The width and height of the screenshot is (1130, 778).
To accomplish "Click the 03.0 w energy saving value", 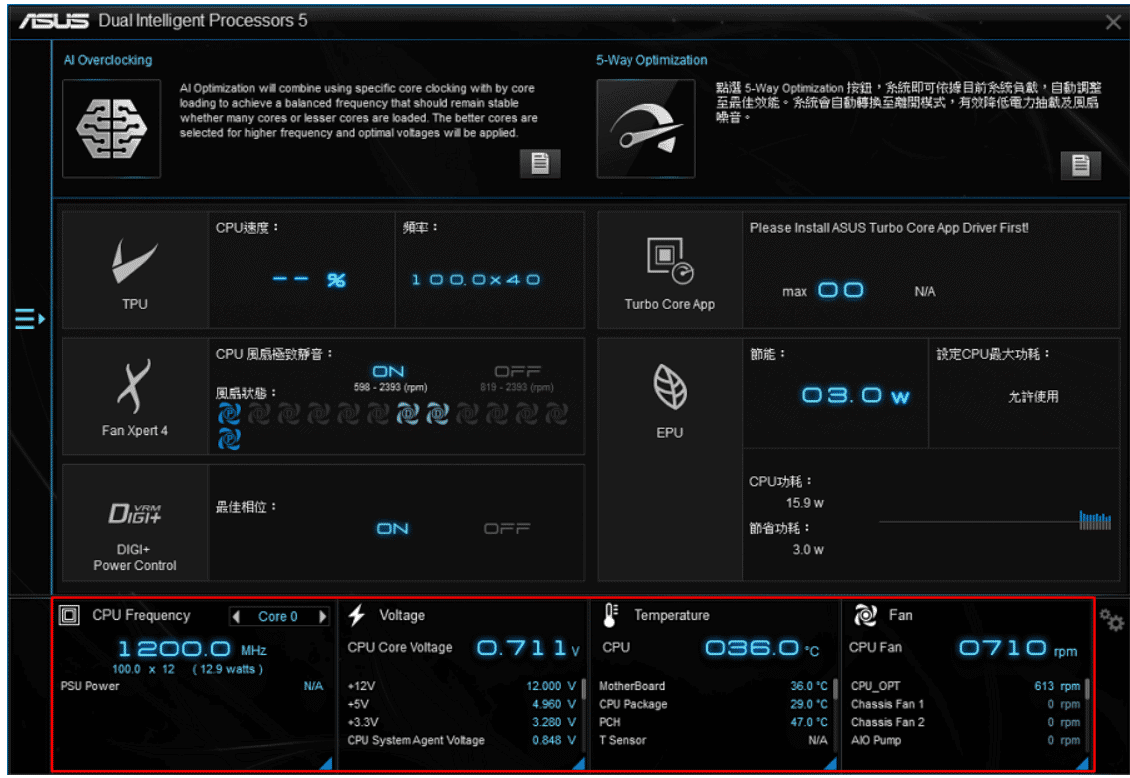I will point(855,395).
